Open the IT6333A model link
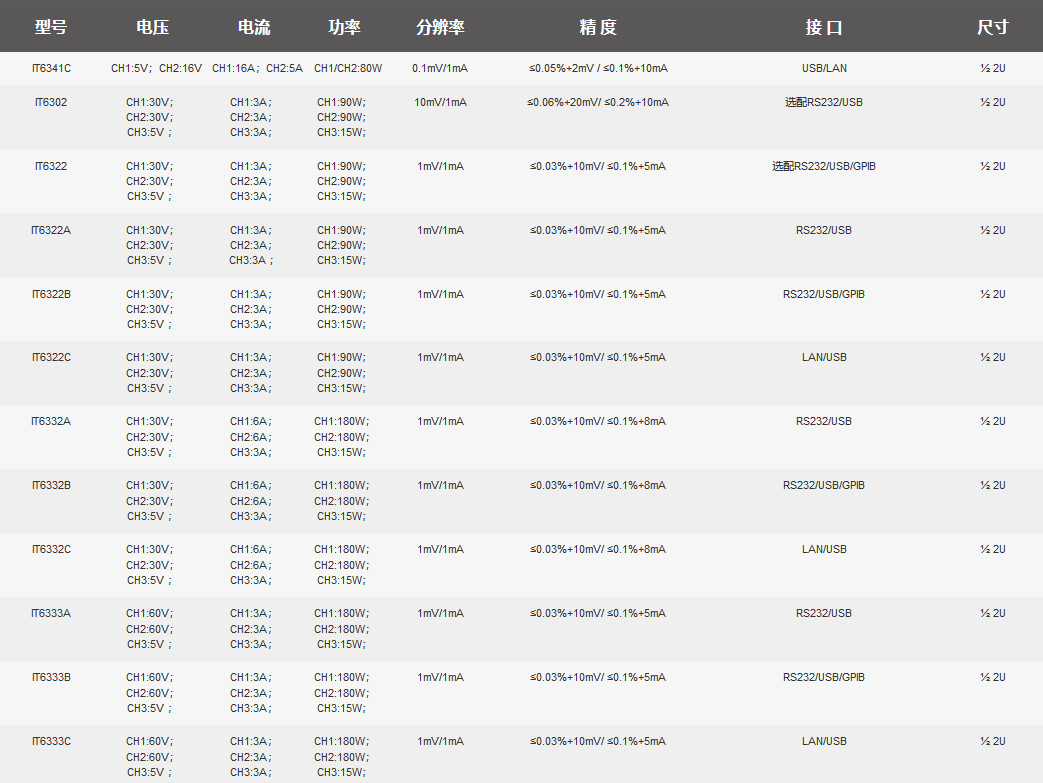The image size is (1043, 783). coord(51,613)
